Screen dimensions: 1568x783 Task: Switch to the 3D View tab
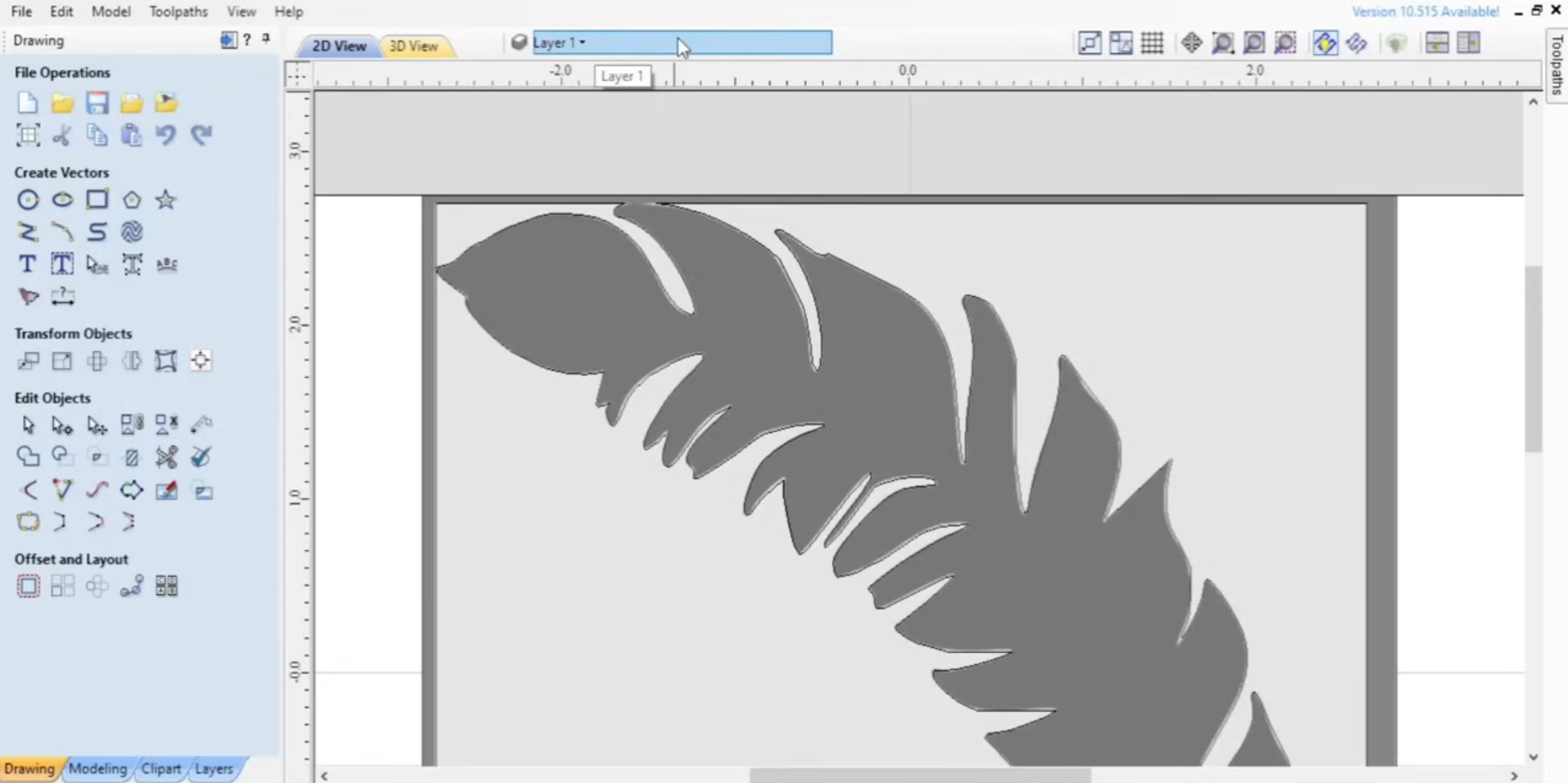point(416,46)
